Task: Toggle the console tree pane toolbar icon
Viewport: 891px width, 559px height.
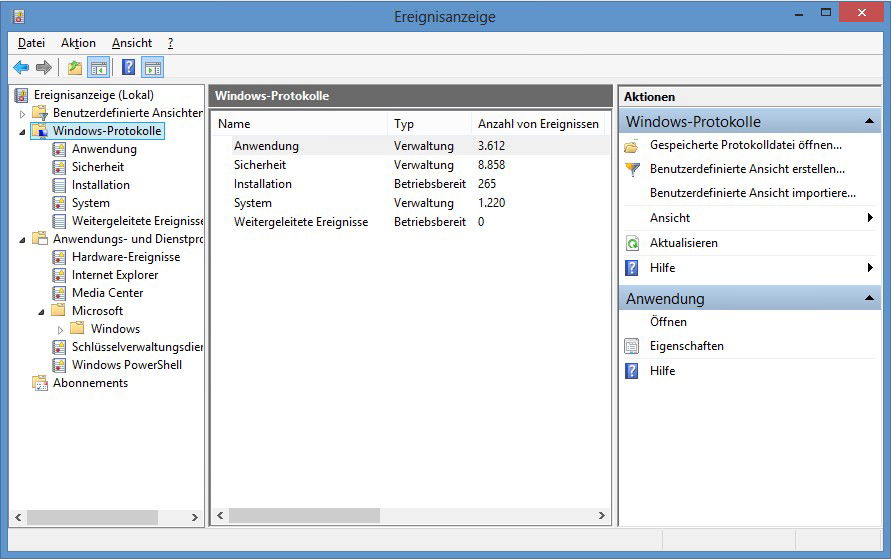Action: [x=99, y=68]
